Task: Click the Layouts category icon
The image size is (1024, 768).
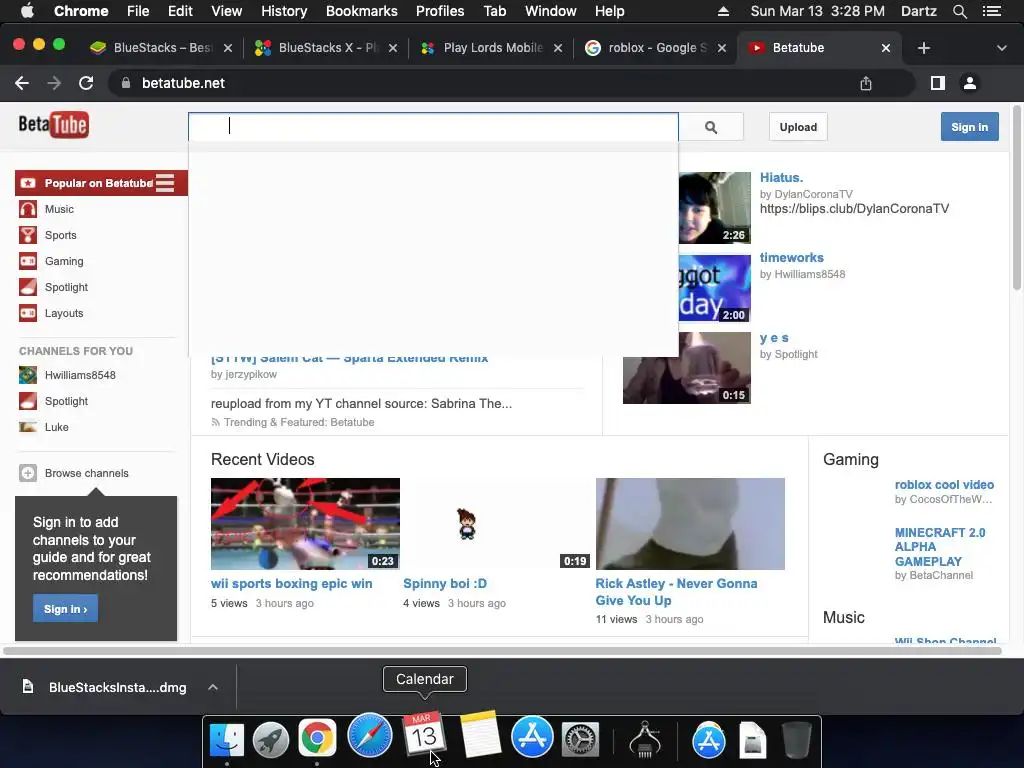Action: point(27,313)
